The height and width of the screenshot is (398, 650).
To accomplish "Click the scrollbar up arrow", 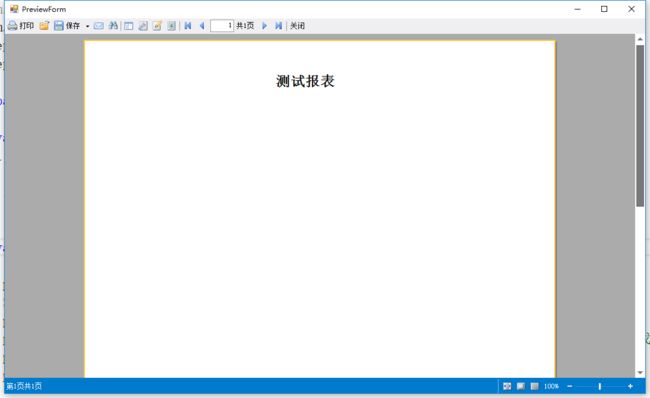I will pyautogui.click(x=640, y=39).
